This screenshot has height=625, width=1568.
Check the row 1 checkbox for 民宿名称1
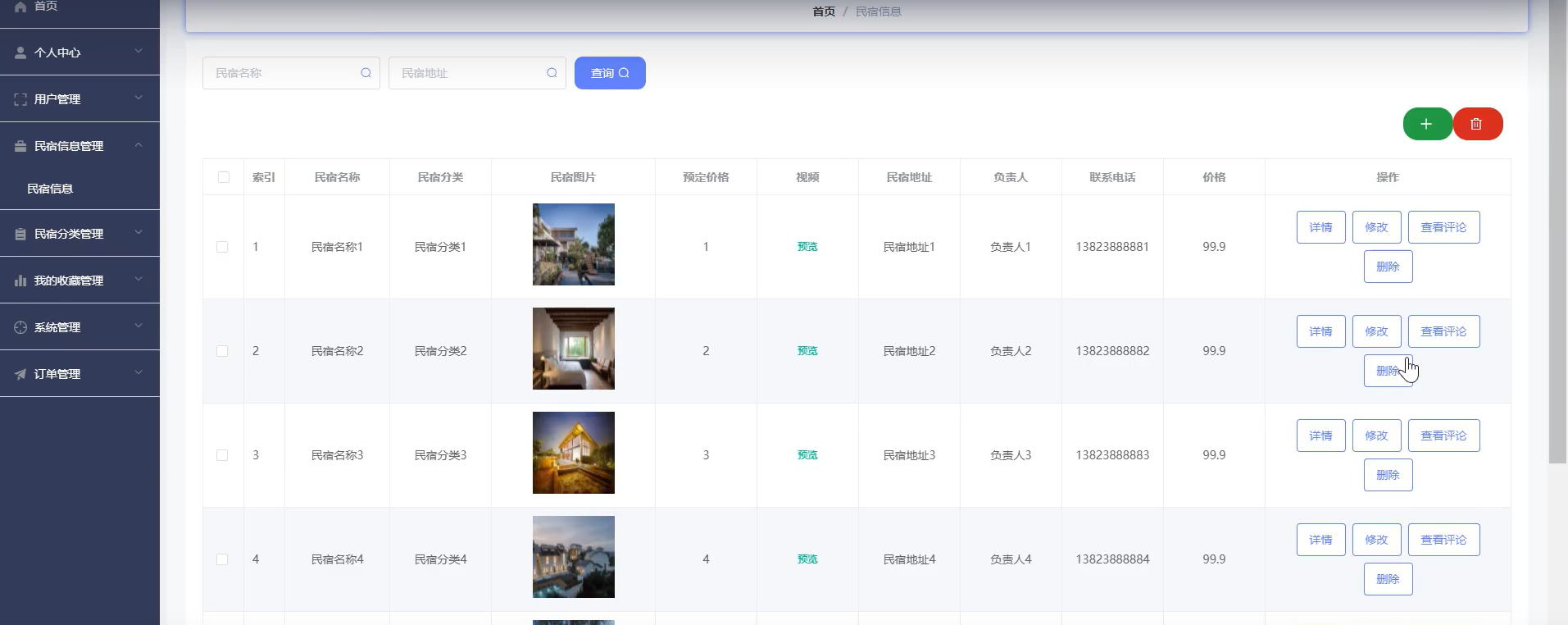click(222, 247)
